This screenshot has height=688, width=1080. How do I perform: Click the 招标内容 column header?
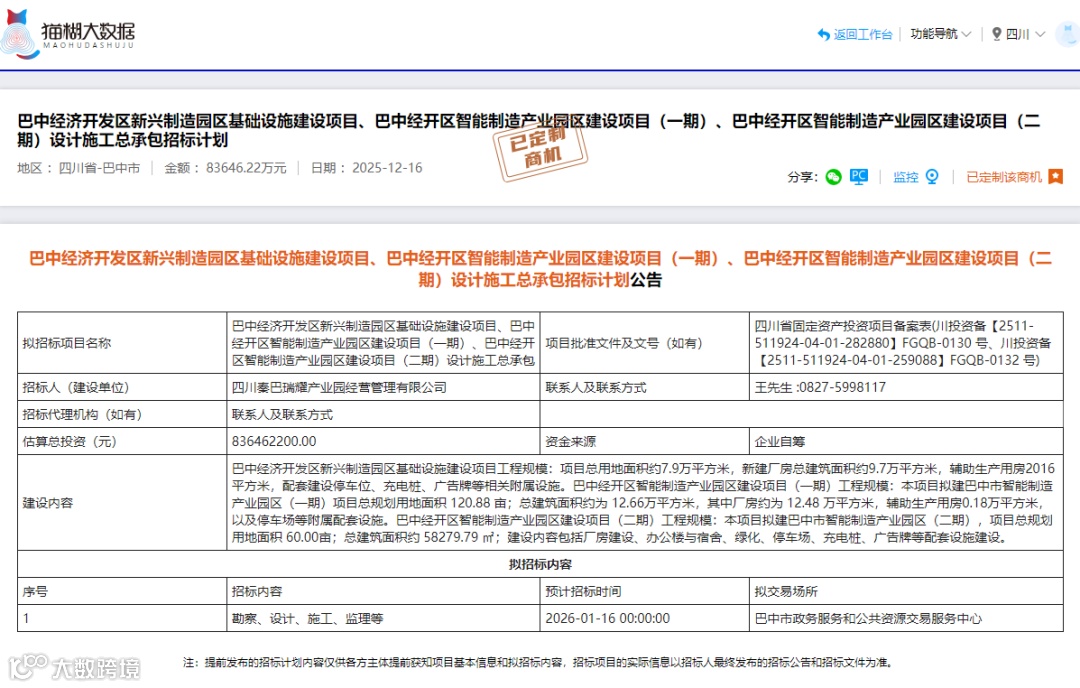click(x=383, y=592)
